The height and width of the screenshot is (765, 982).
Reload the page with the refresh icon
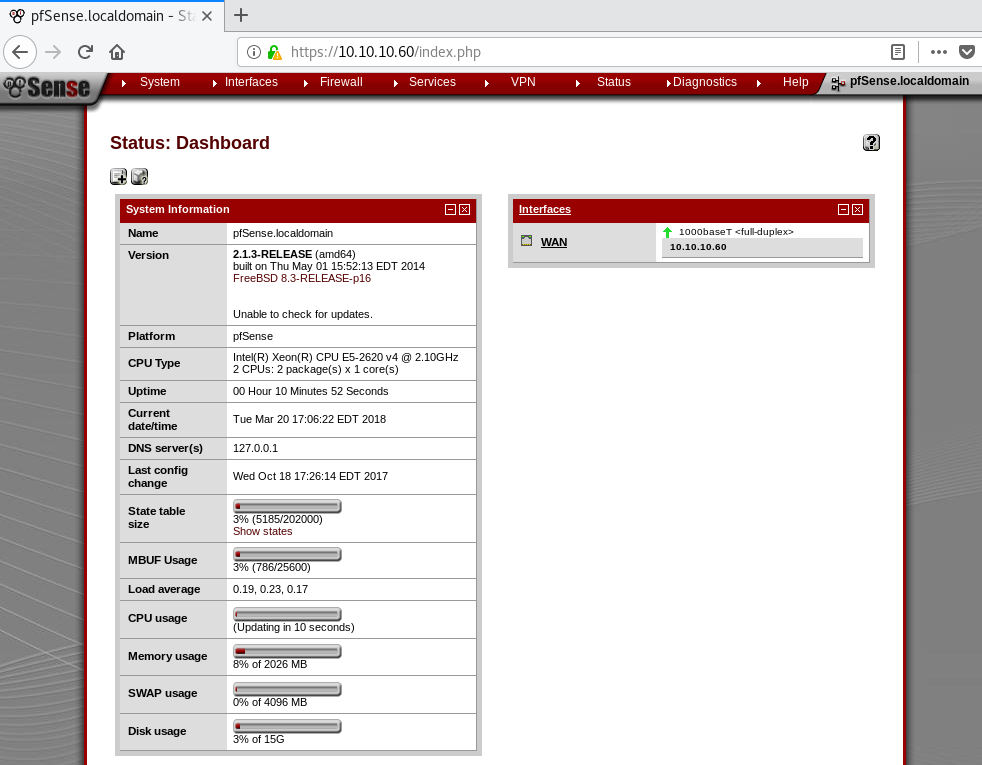click(x=86, y=52)
